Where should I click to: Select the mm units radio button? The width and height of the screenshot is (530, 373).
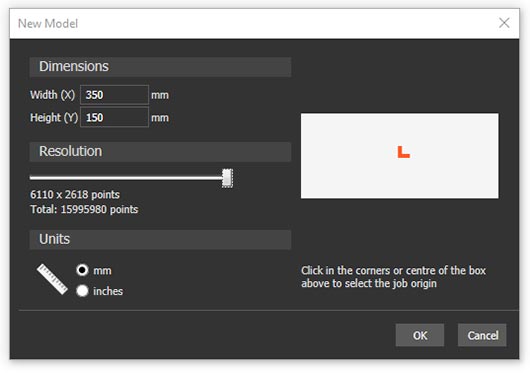82,270
